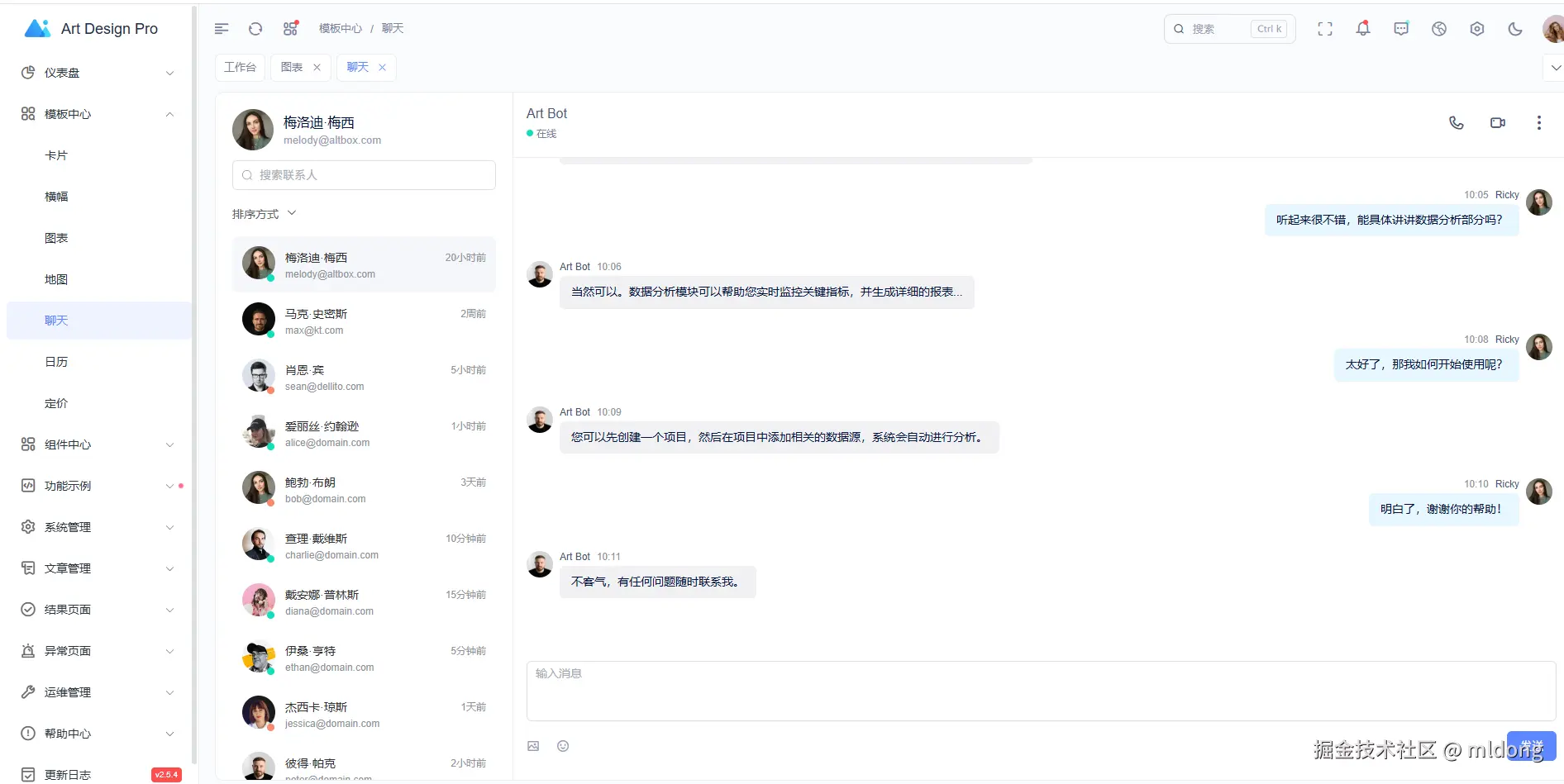Open the 定价 menu item

pyautogui.click(x=99, y=403)
